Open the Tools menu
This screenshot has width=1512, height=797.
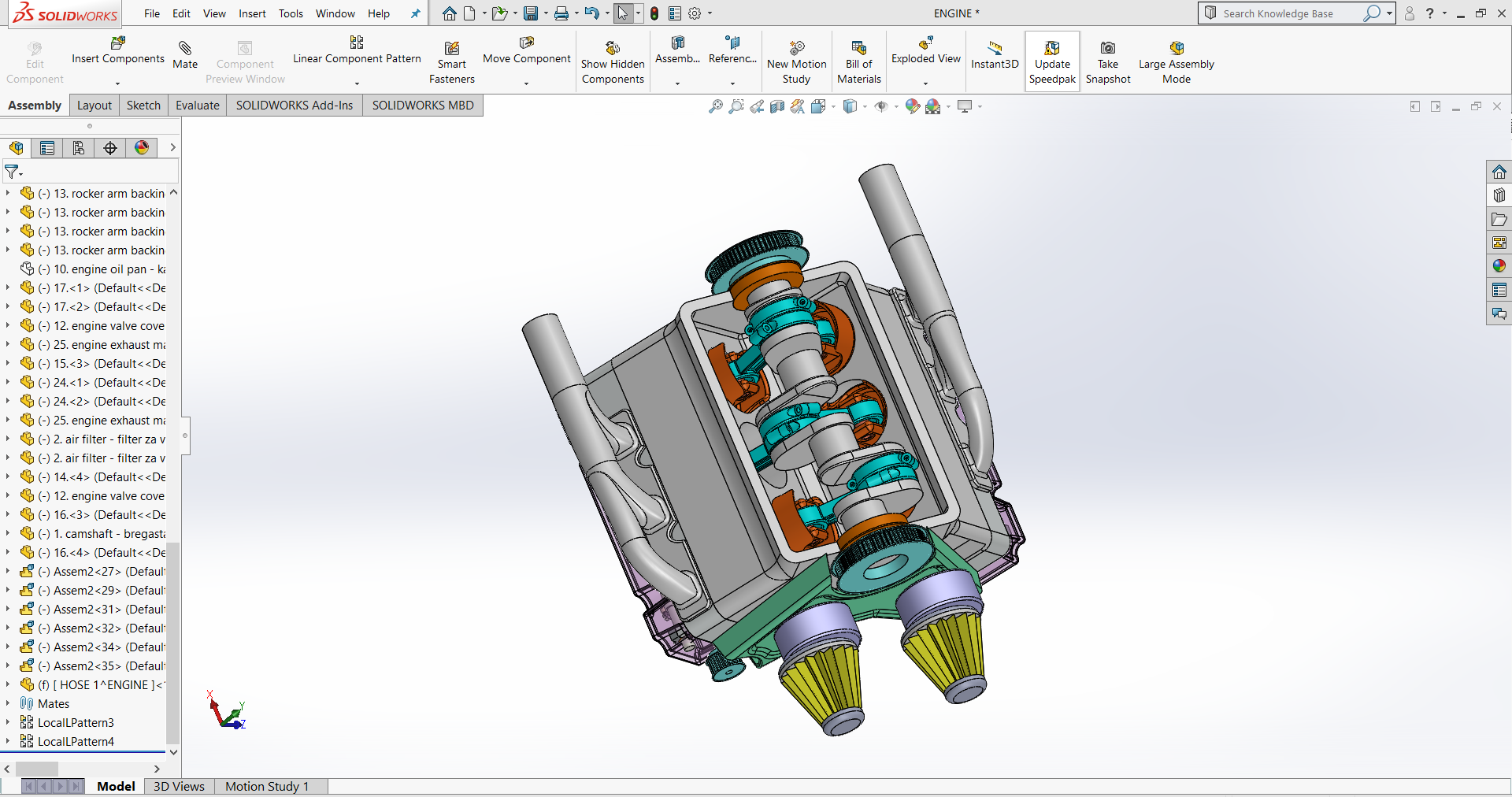click(291, 13)
